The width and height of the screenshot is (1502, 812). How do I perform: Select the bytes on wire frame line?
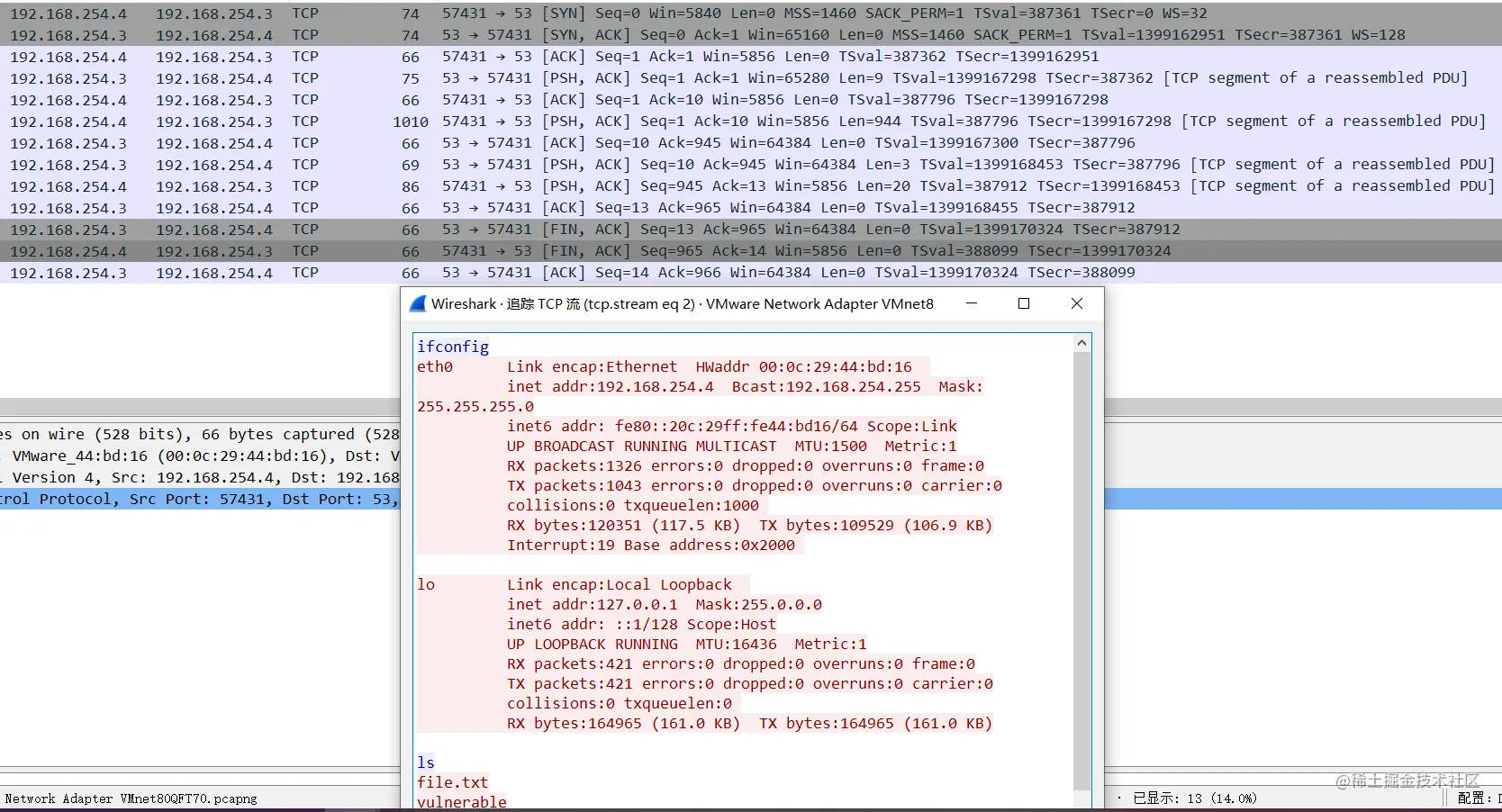coord(200,435)
